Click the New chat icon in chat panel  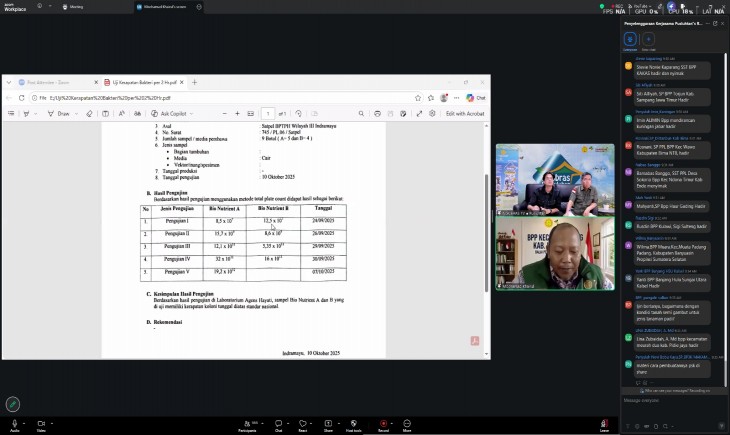[648, 40]
